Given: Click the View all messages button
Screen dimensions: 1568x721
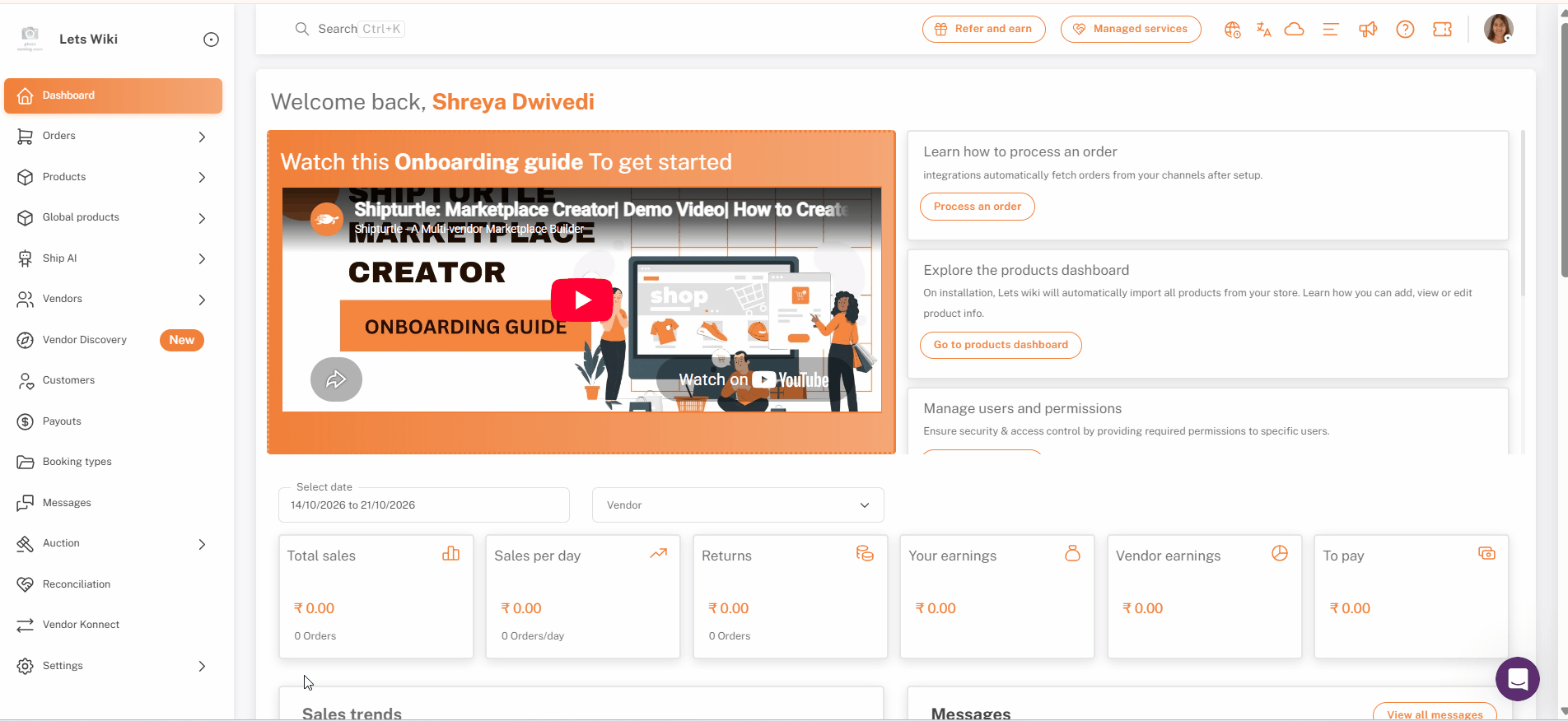Looking at the screenshot, I should click(x=1435, y=713).
